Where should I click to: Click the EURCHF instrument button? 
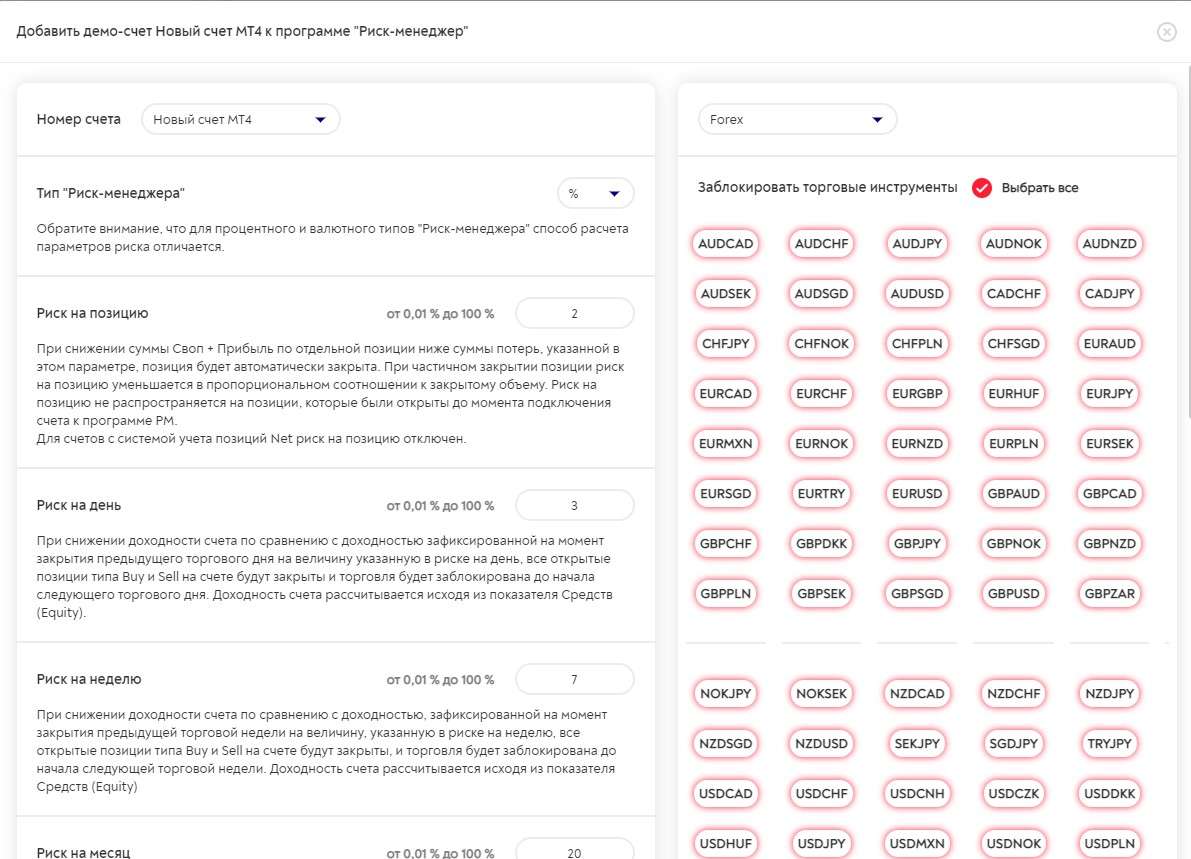point(821,394)
